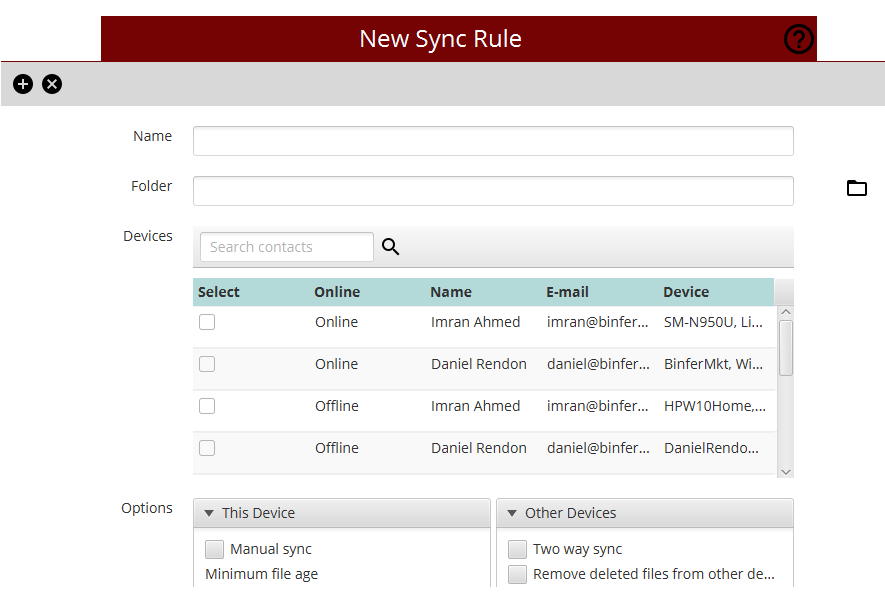Select checkbox for Daniel Rendon BinferMkt device
The height and width of the screenshot is (597, 885).
click(207, 364)
